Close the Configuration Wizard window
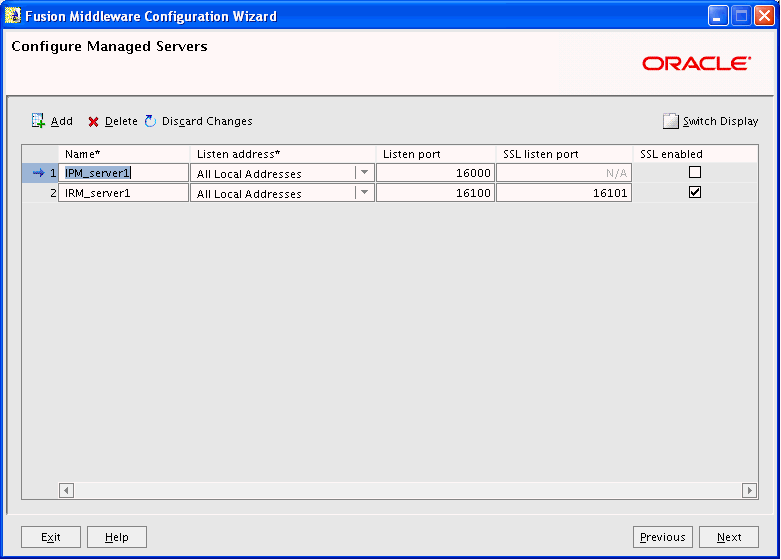The width and height of the screenshot is (781, 560). (764, 16)
